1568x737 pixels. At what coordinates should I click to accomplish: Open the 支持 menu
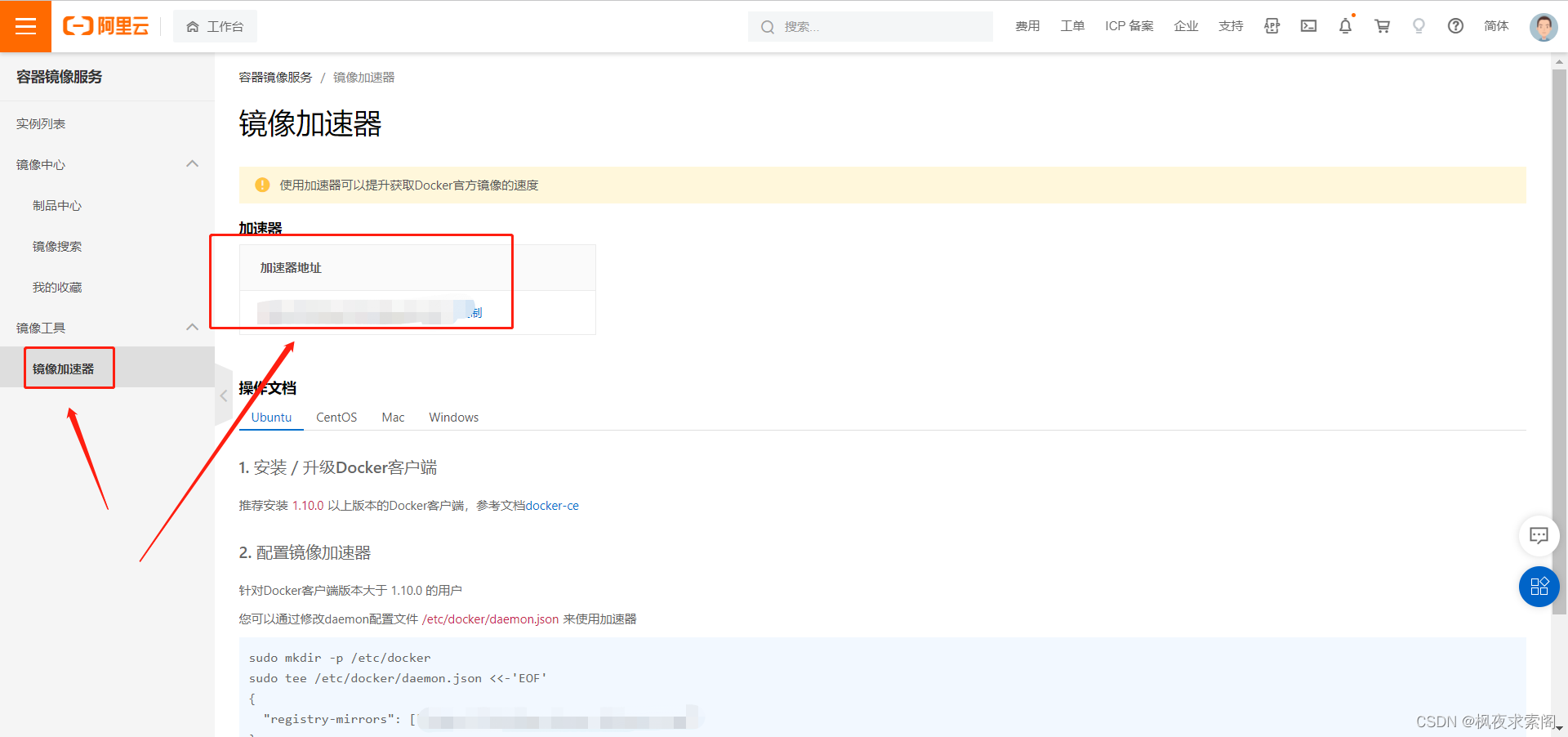point(1231,26)
